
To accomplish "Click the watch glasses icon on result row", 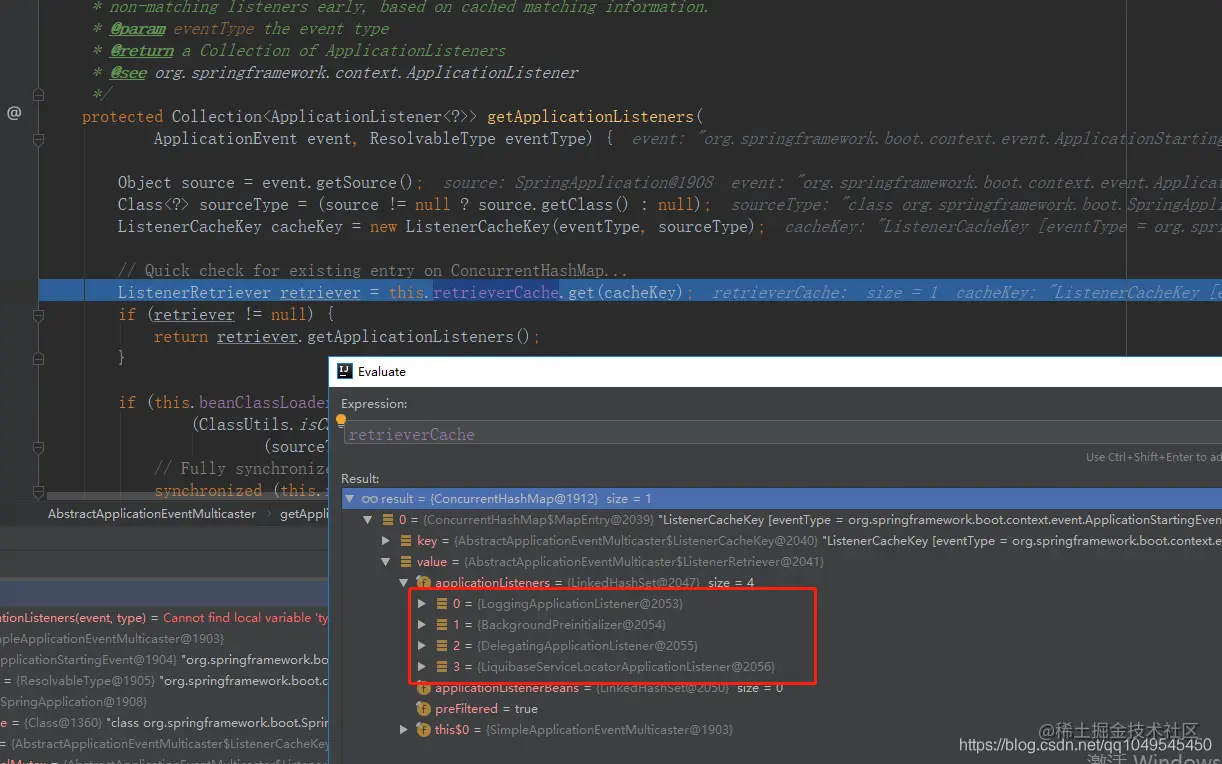I will [x=370, y=498].
